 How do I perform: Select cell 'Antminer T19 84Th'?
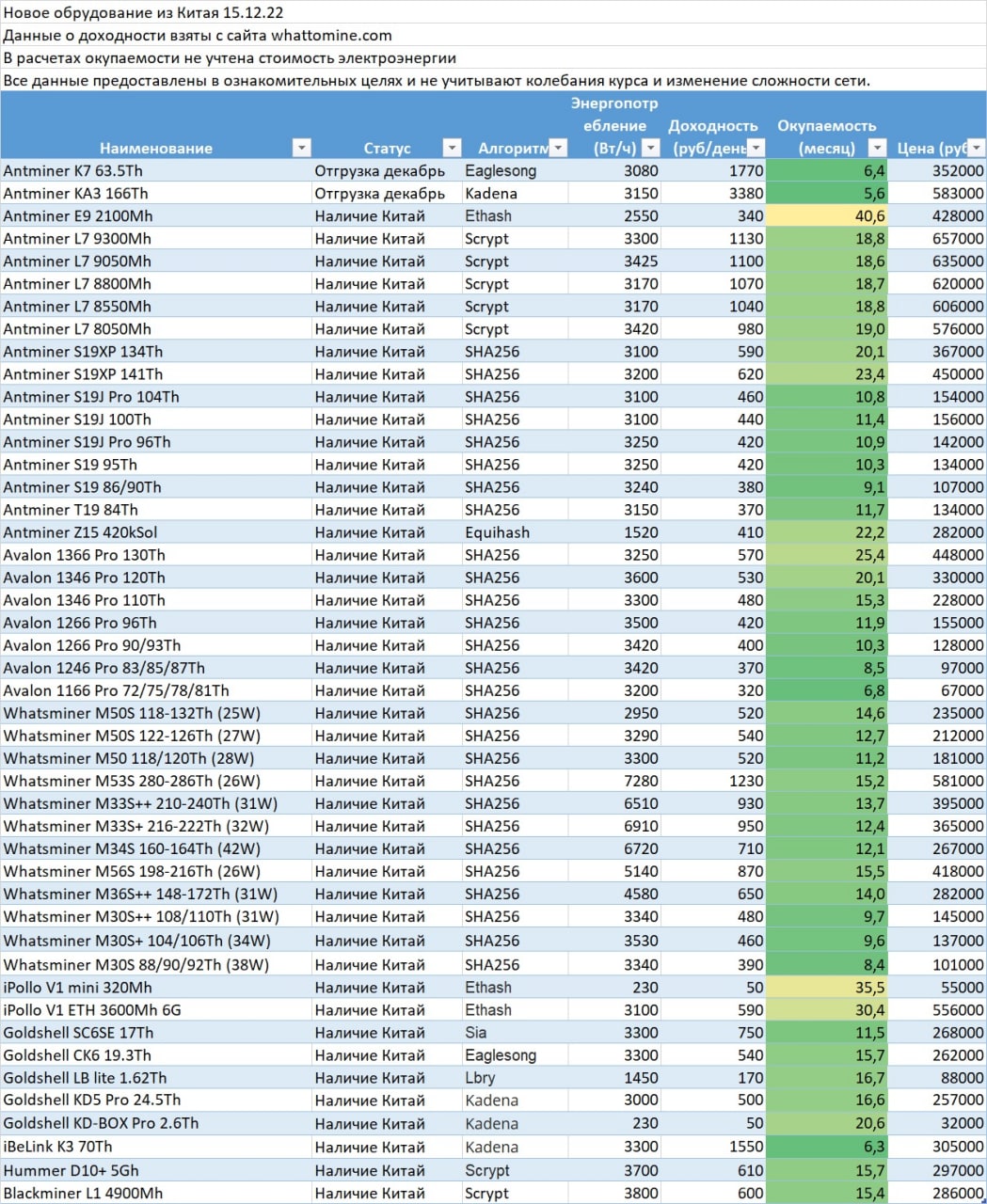[x=156, y=509]
